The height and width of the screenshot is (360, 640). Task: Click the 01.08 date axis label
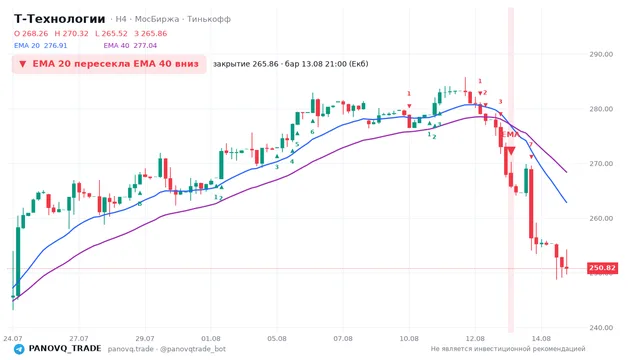(211, 338)
